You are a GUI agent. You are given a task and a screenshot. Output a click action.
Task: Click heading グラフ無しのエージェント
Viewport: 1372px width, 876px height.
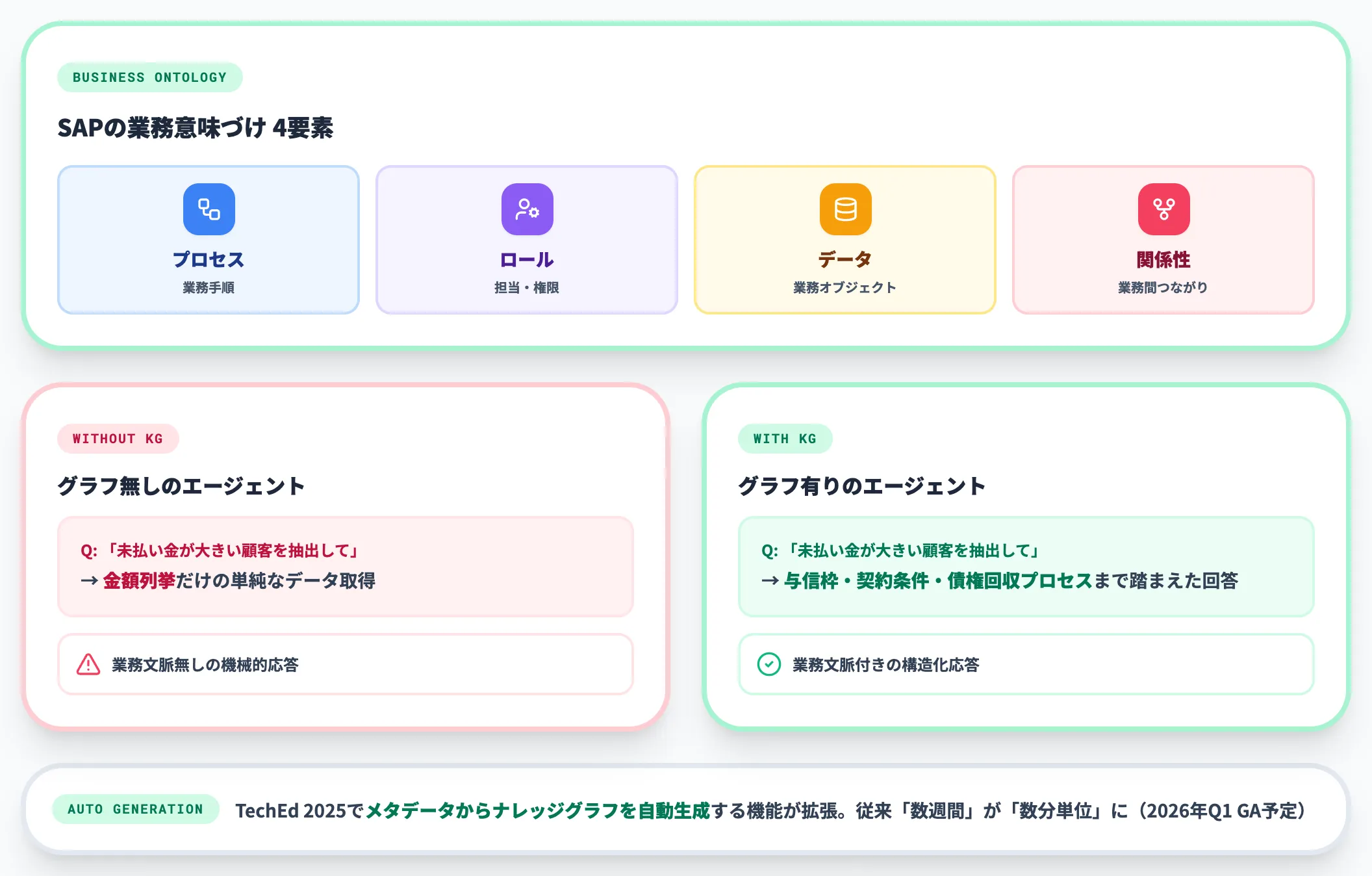[181, 486]
